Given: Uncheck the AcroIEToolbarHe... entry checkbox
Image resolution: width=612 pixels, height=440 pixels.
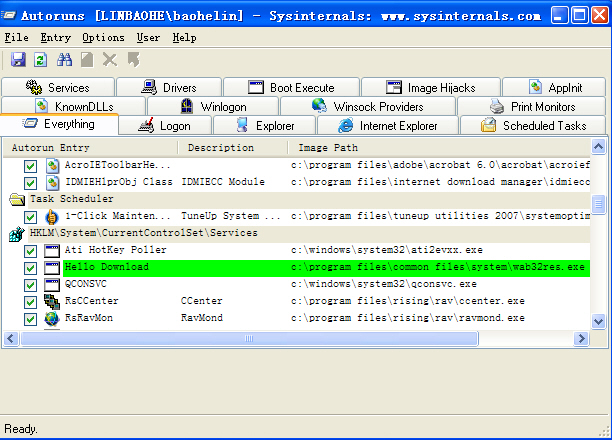Looking at the screenshot, I should click(x=30, y=166).
